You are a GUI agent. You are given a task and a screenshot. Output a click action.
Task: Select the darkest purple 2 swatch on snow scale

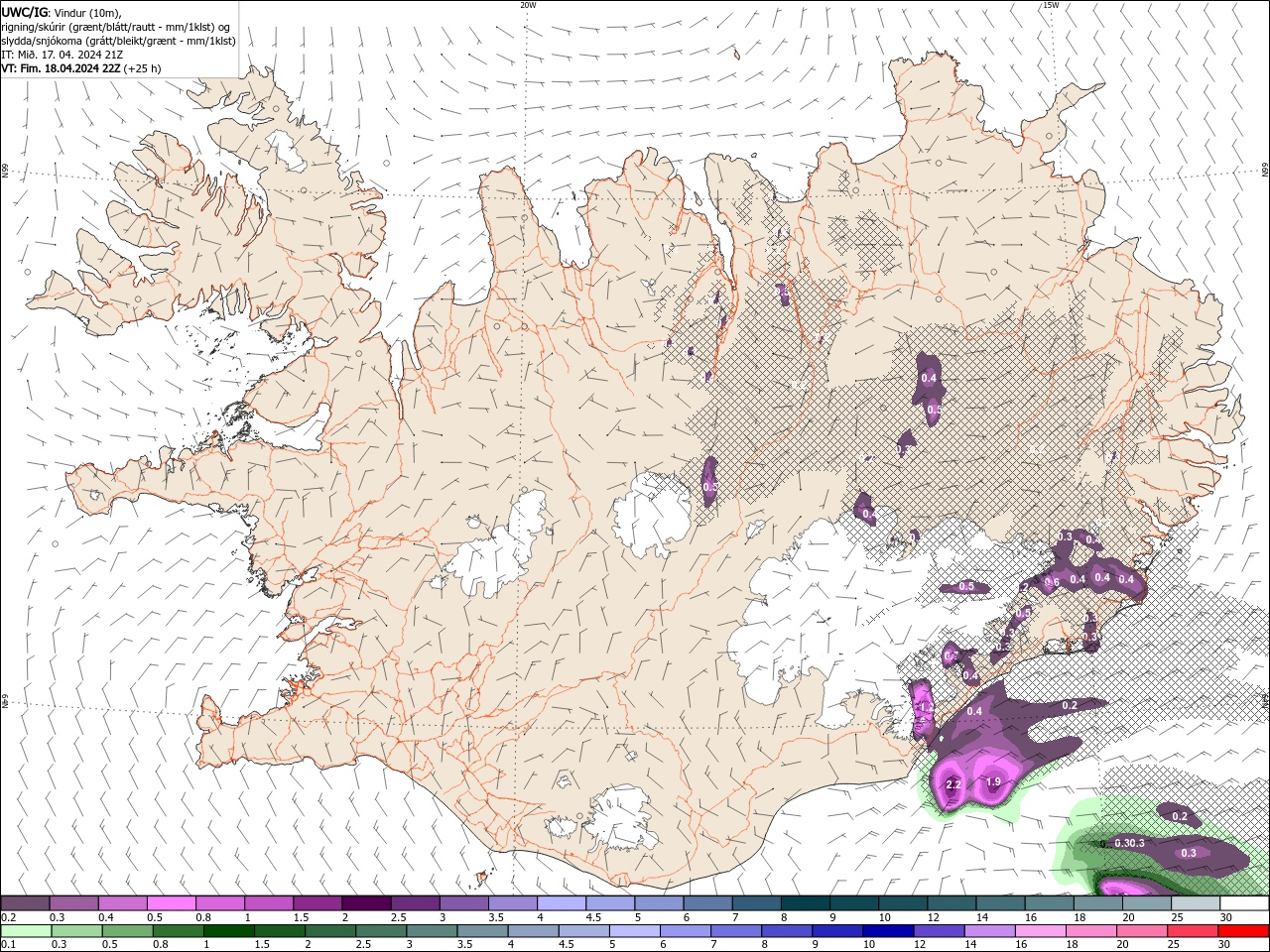(x=366, y=903)
